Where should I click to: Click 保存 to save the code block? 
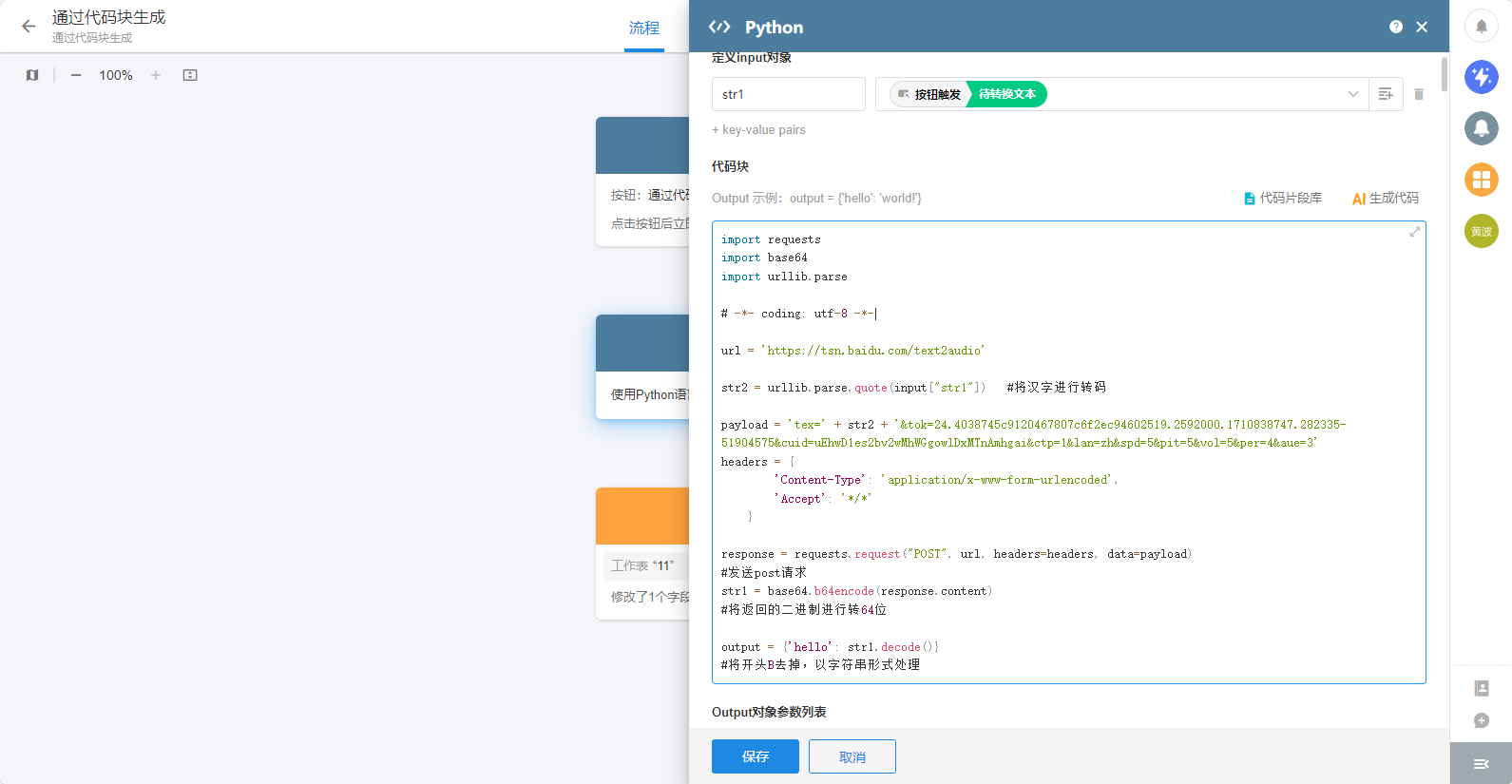point(755,756)
